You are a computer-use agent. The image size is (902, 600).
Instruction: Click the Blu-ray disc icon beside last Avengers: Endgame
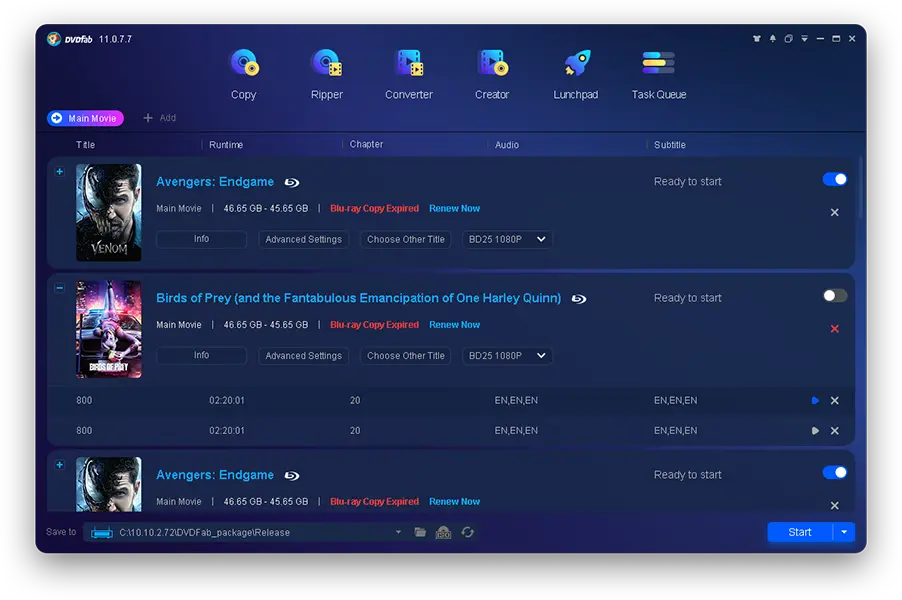[x=292, y=476]
